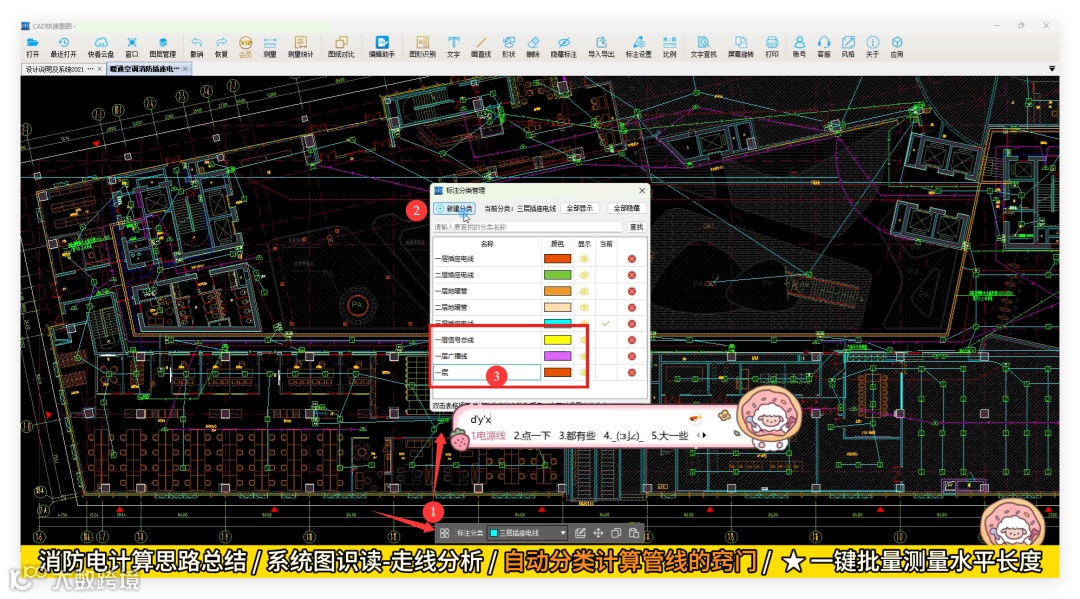Click the 查找 search button
Viewport: 1080px width, 599px height.
(636, 227)
